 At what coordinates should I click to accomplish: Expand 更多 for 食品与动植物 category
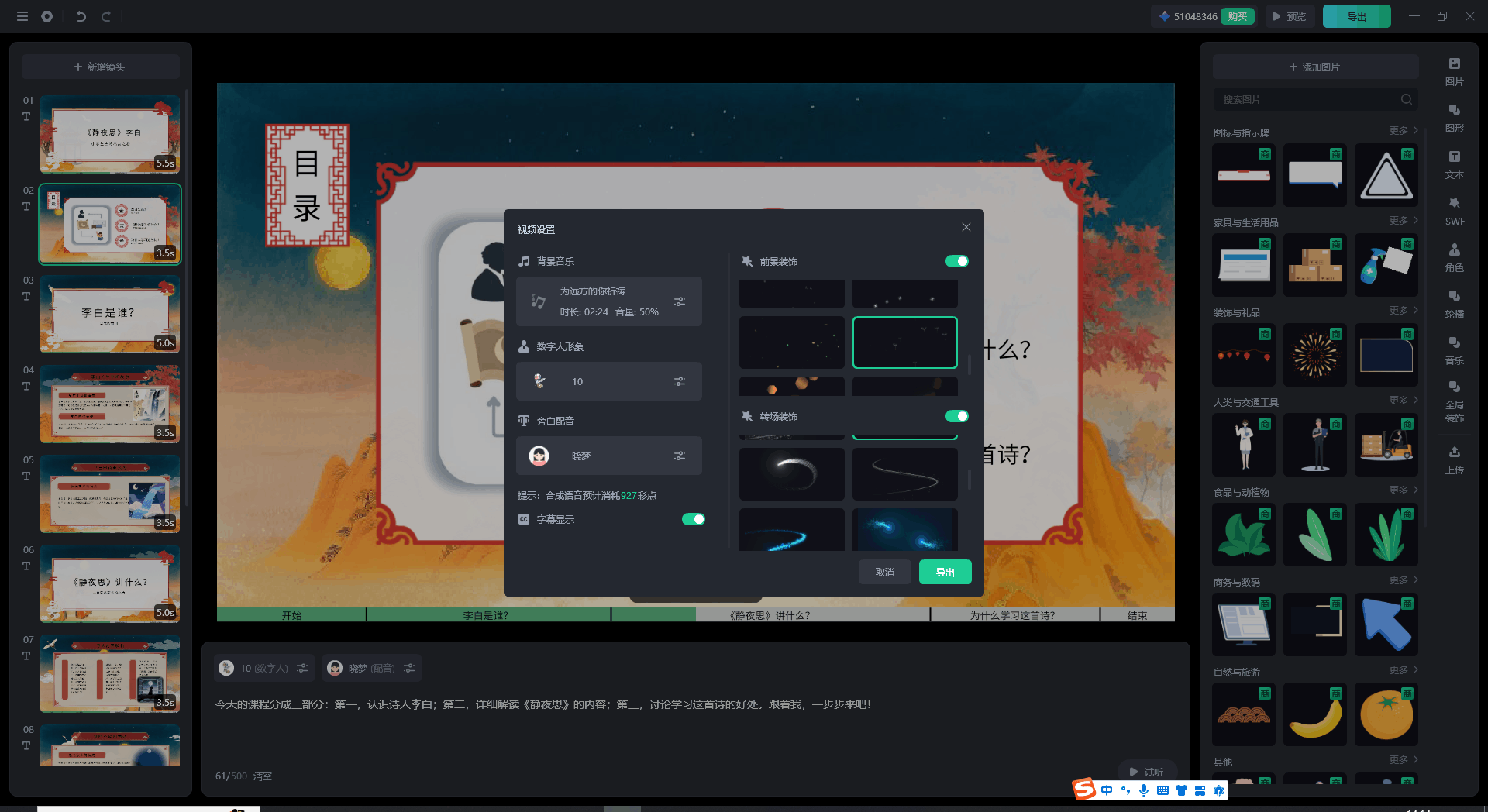1403,490
